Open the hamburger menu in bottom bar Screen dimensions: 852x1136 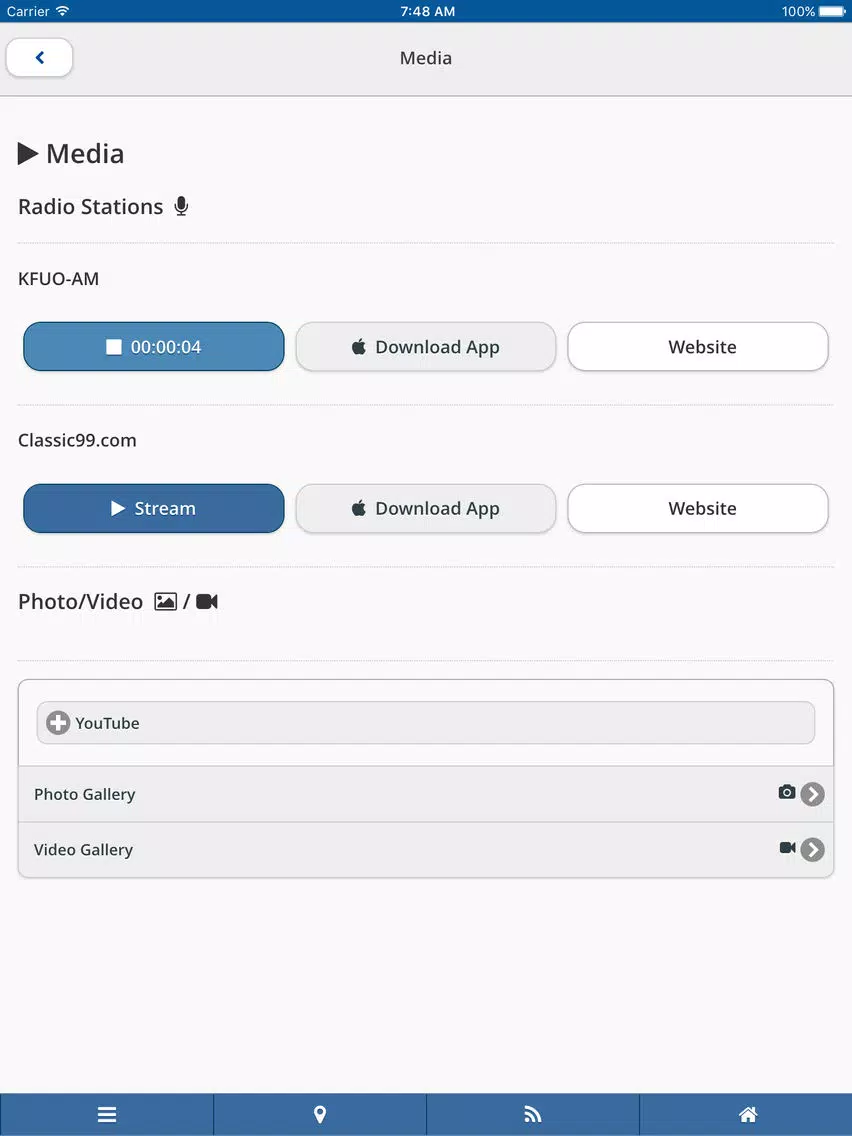coord(107,1115)
